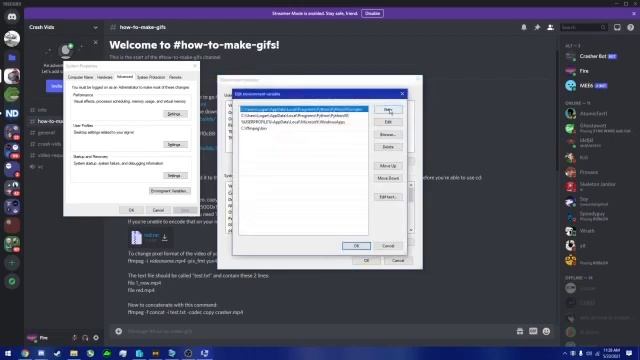Expand Crash Vids server dropdown menu

tap(95, 27)
